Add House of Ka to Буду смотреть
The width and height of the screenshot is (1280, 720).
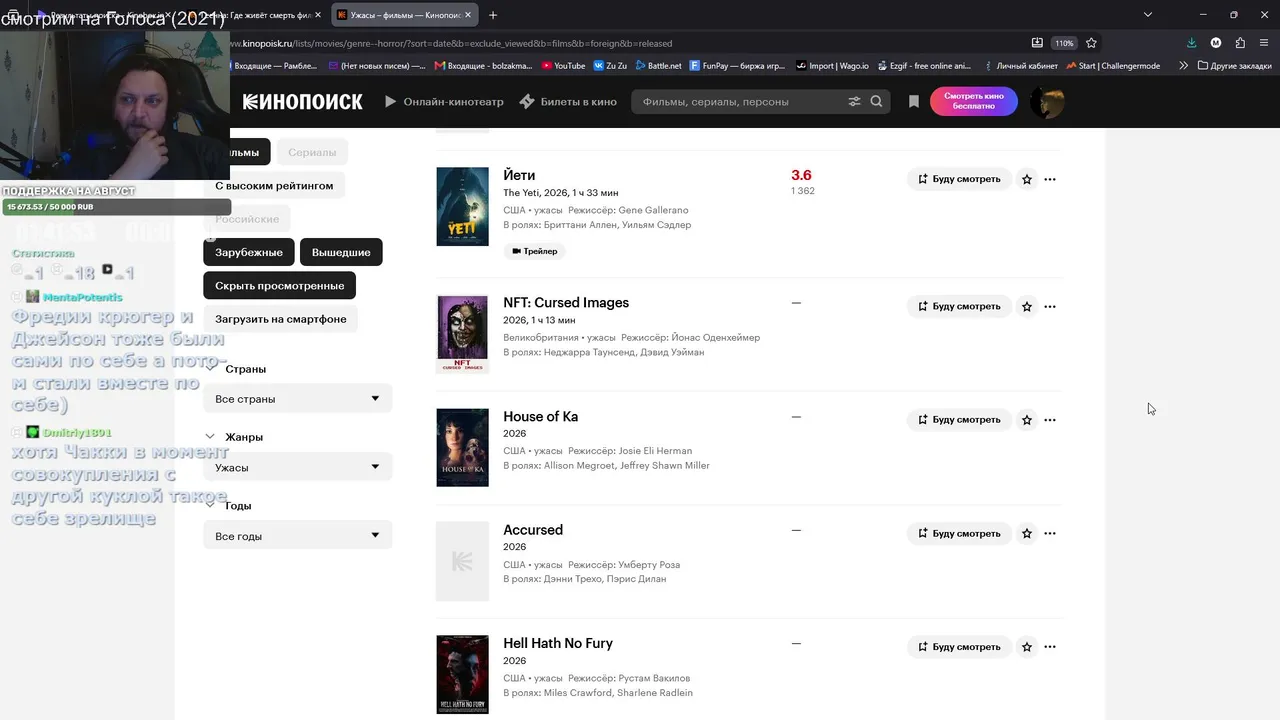[959, 420]
